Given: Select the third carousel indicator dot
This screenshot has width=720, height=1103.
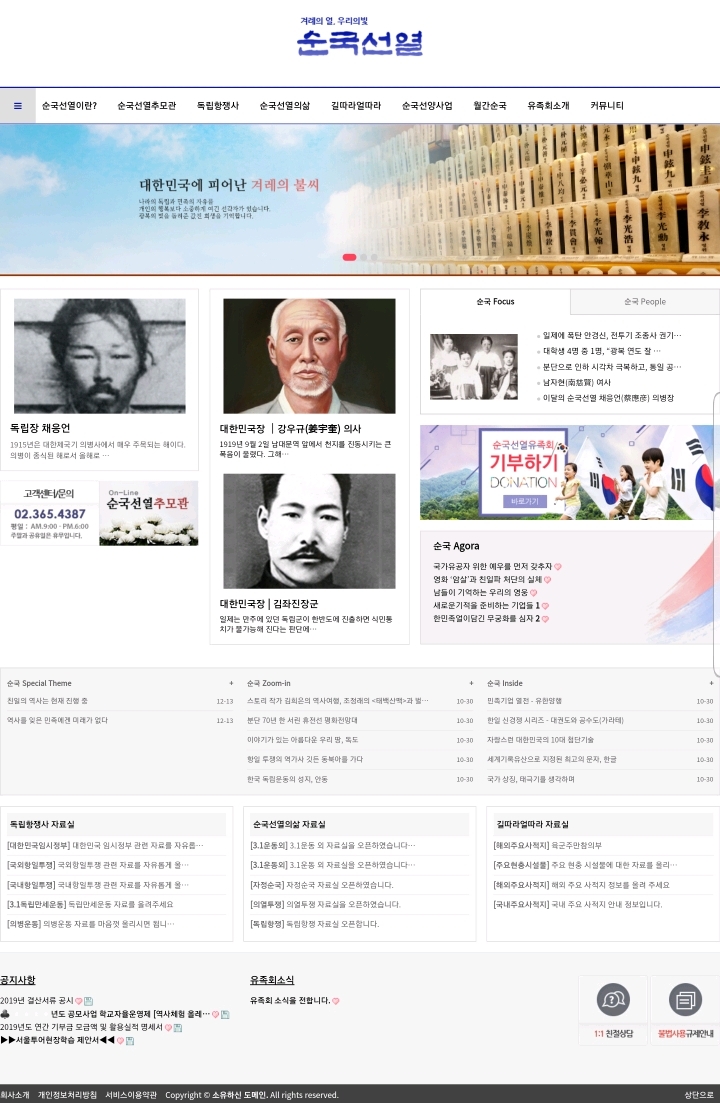Looking at the screenshot, I should [x=374, y=257].
